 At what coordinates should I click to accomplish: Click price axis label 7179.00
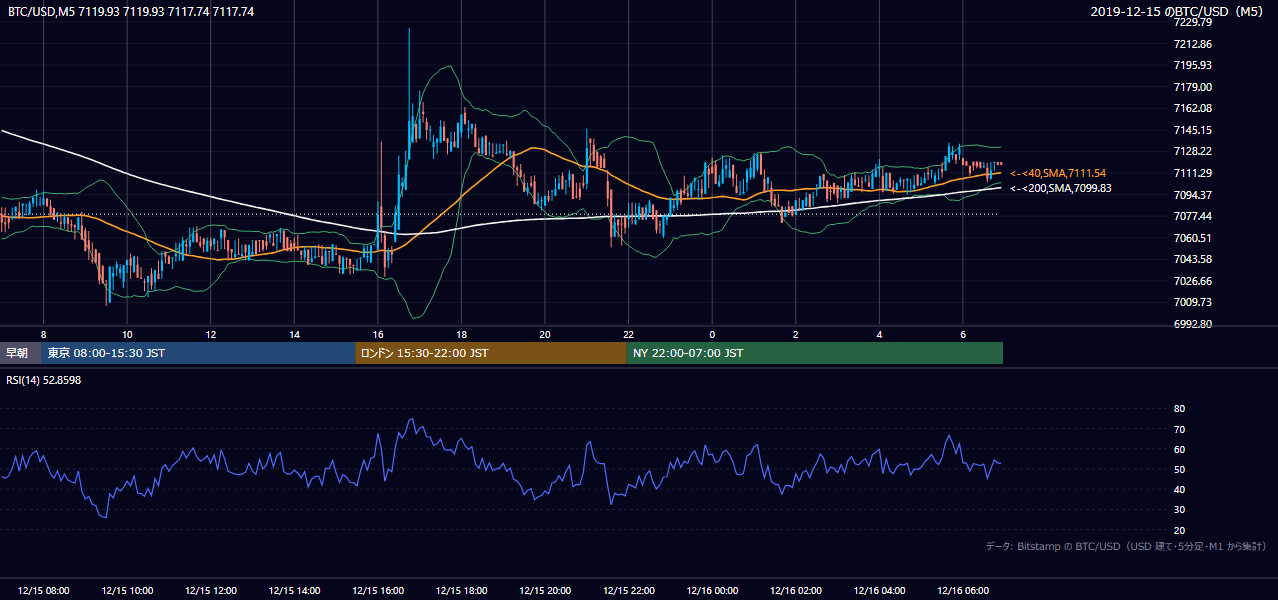[1193, 87]
